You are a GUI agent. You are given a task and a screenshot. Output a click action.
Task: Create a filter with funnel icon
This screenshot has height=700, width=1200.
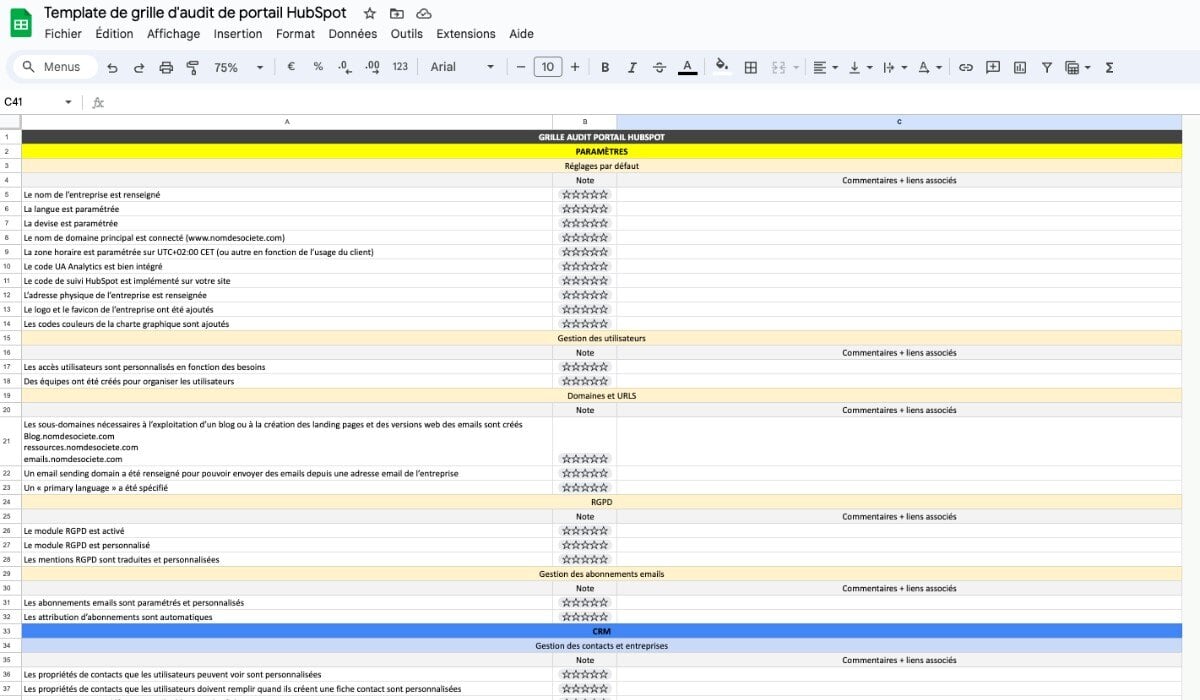[x=1047, y=67]
